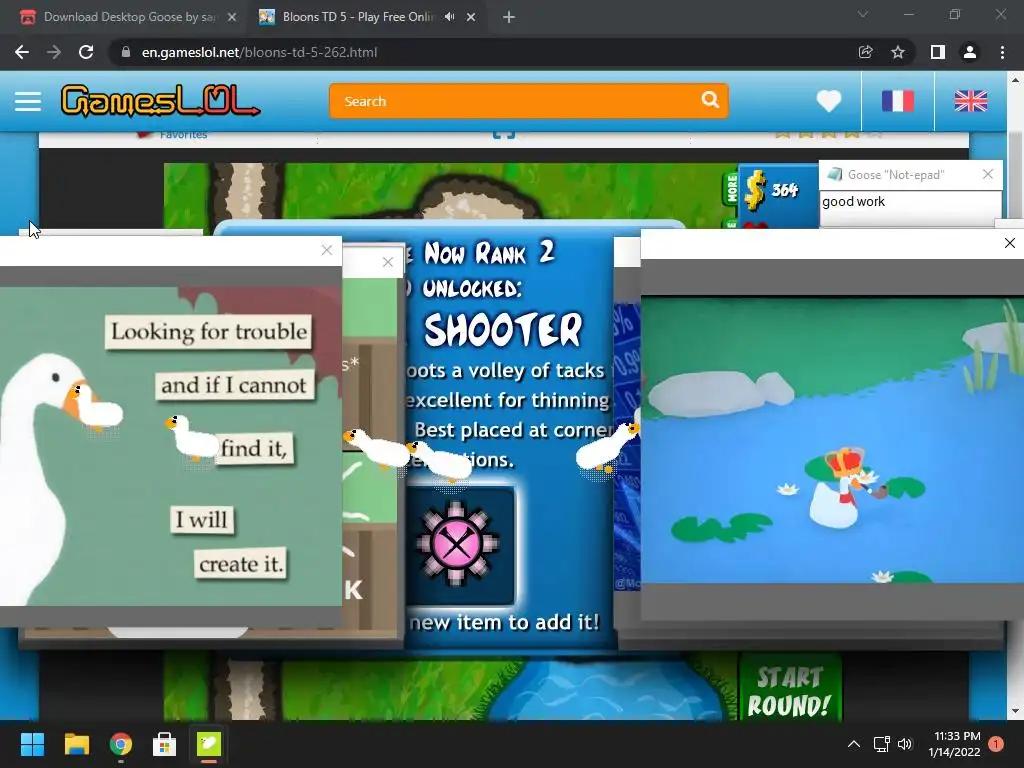The height and width of the screenshot is (768, 1024).
Task: Click the Desktop Goose taskbar icon
Action: point(209,744)
